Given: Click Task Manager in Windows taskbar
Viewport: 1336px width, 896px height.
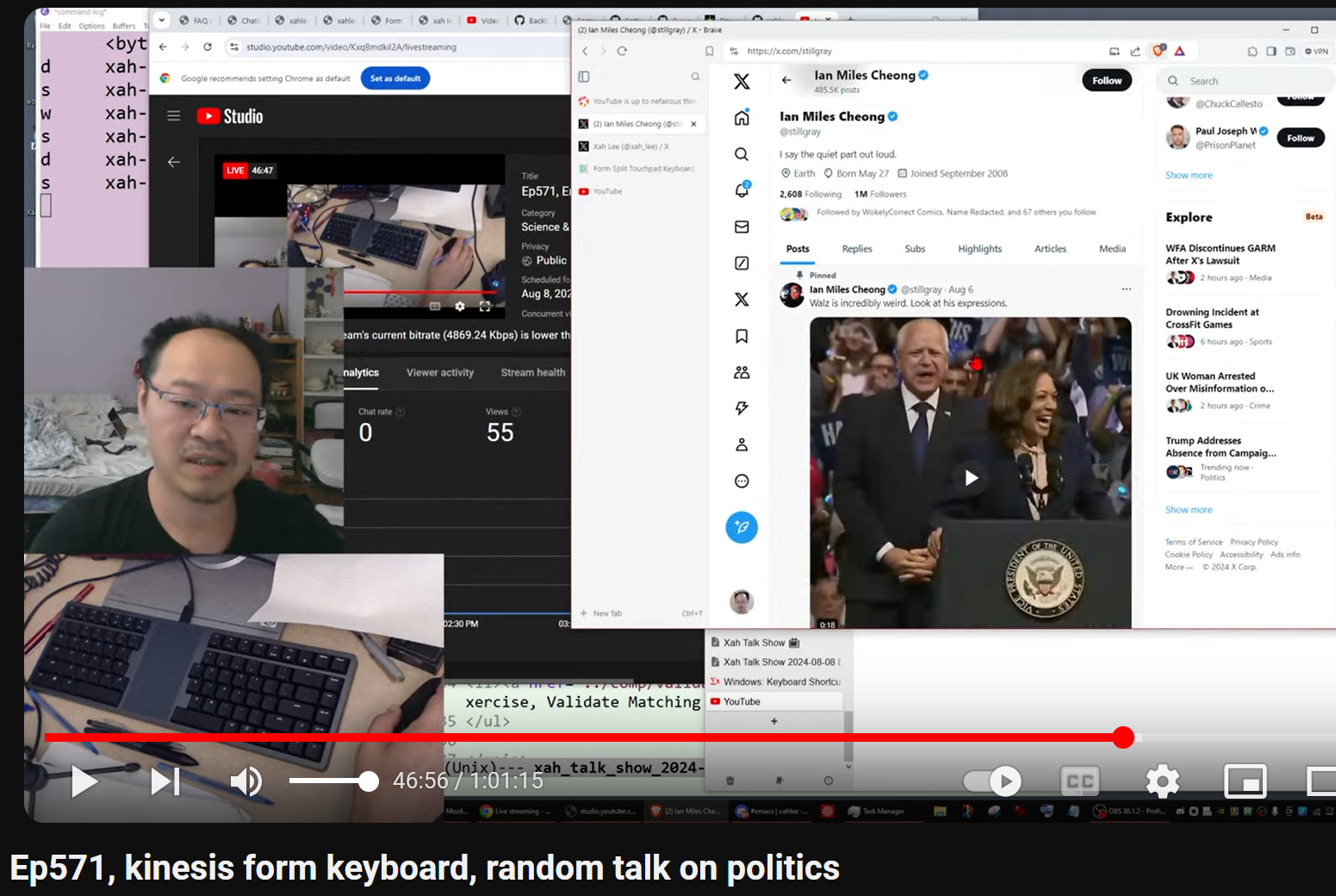Looking at the screenshot, I should coord(876,811).
